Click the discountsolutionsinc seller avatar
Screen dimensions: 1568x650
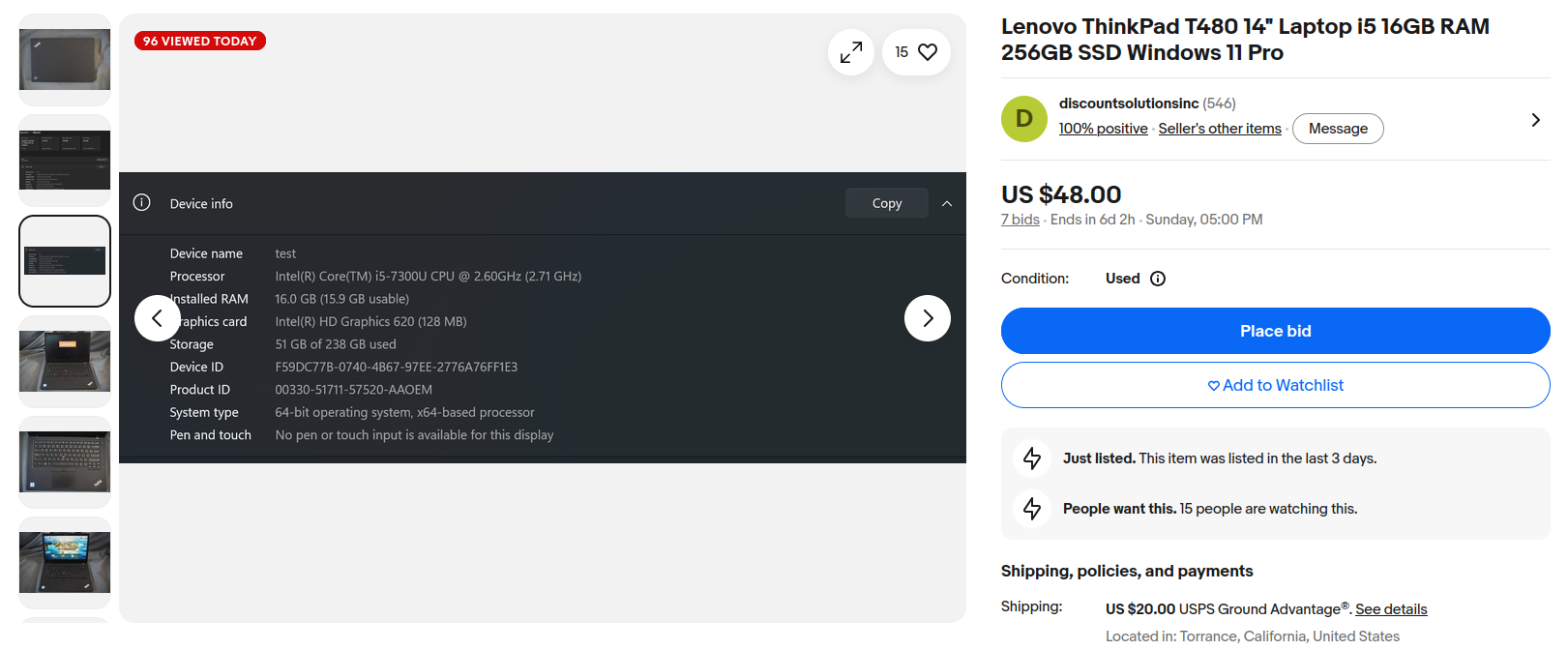pos(1024,119)
